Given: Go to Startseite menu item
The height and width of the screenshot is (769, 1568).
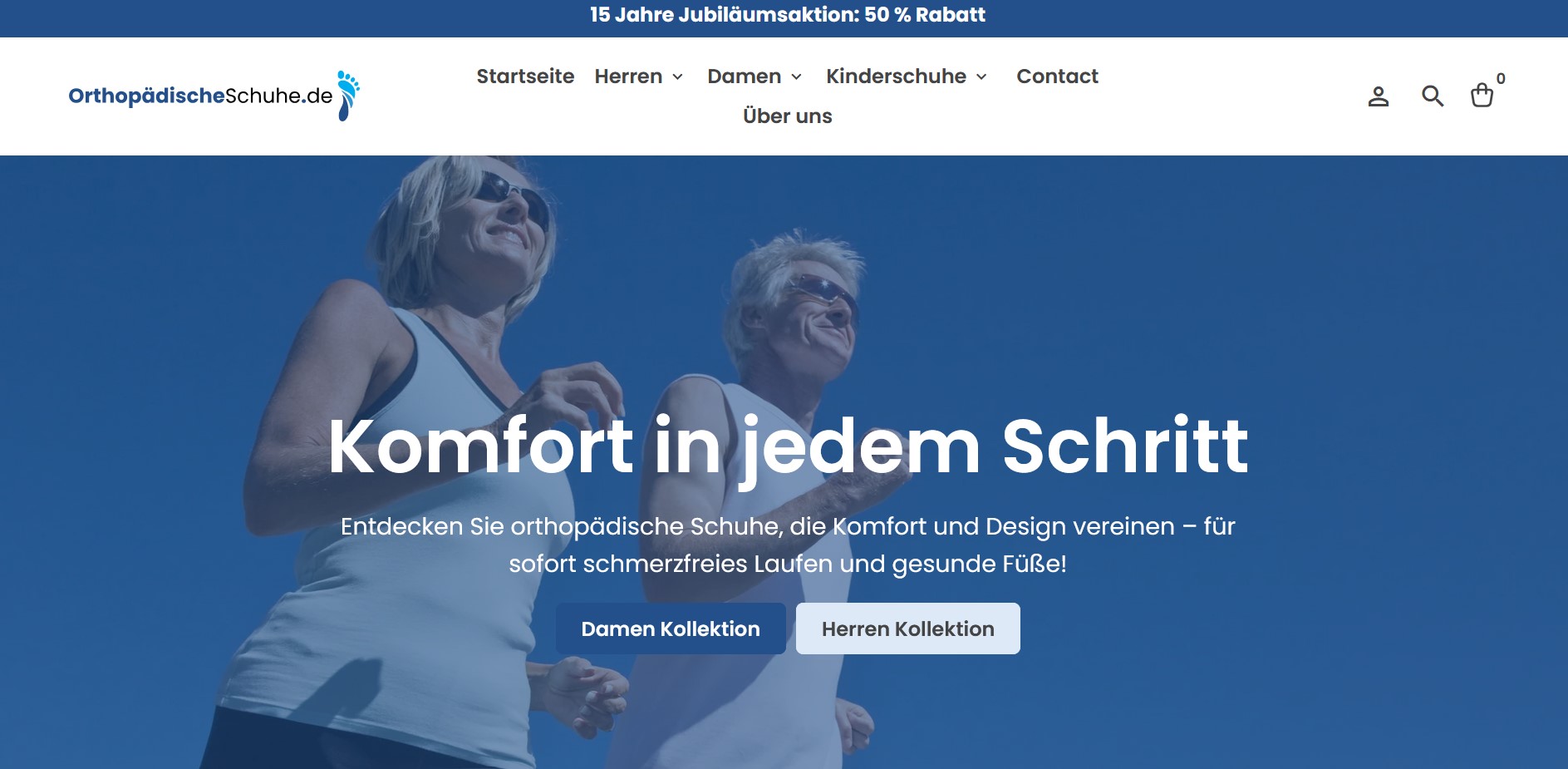Looking at the screenshot, I should tap(525, 76).
